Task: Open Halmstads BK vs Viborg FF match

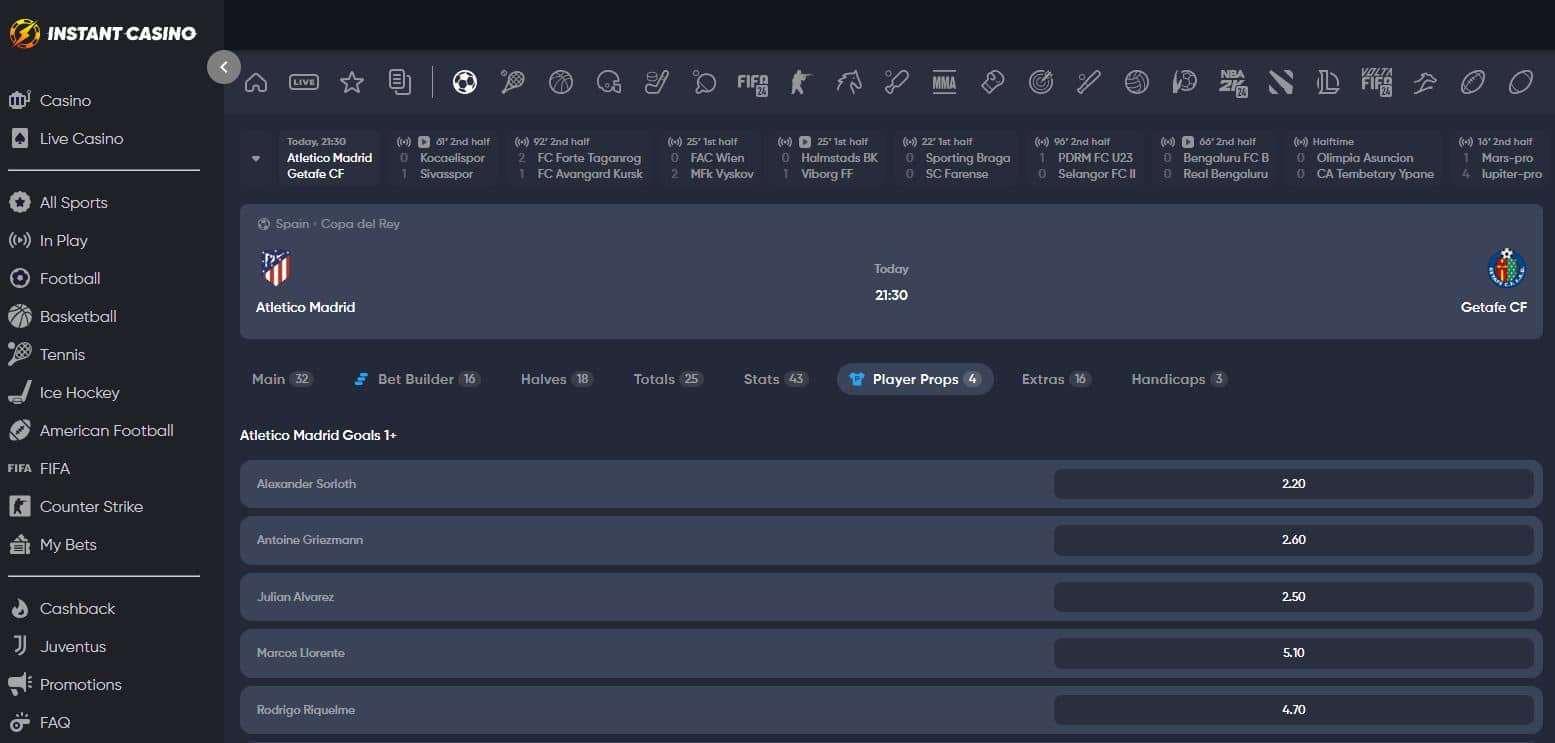Action: pyautogui.click(x=829, y=158)
